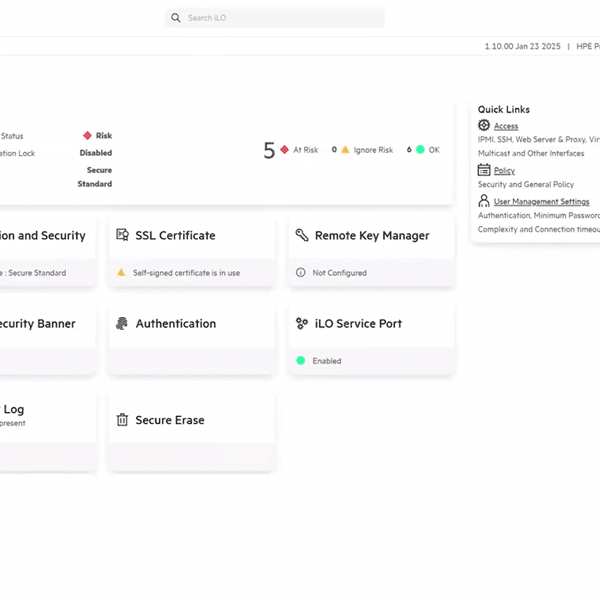Click the Policy calendar icon
This screenshot has height=600, width=600.
point(484,170)
